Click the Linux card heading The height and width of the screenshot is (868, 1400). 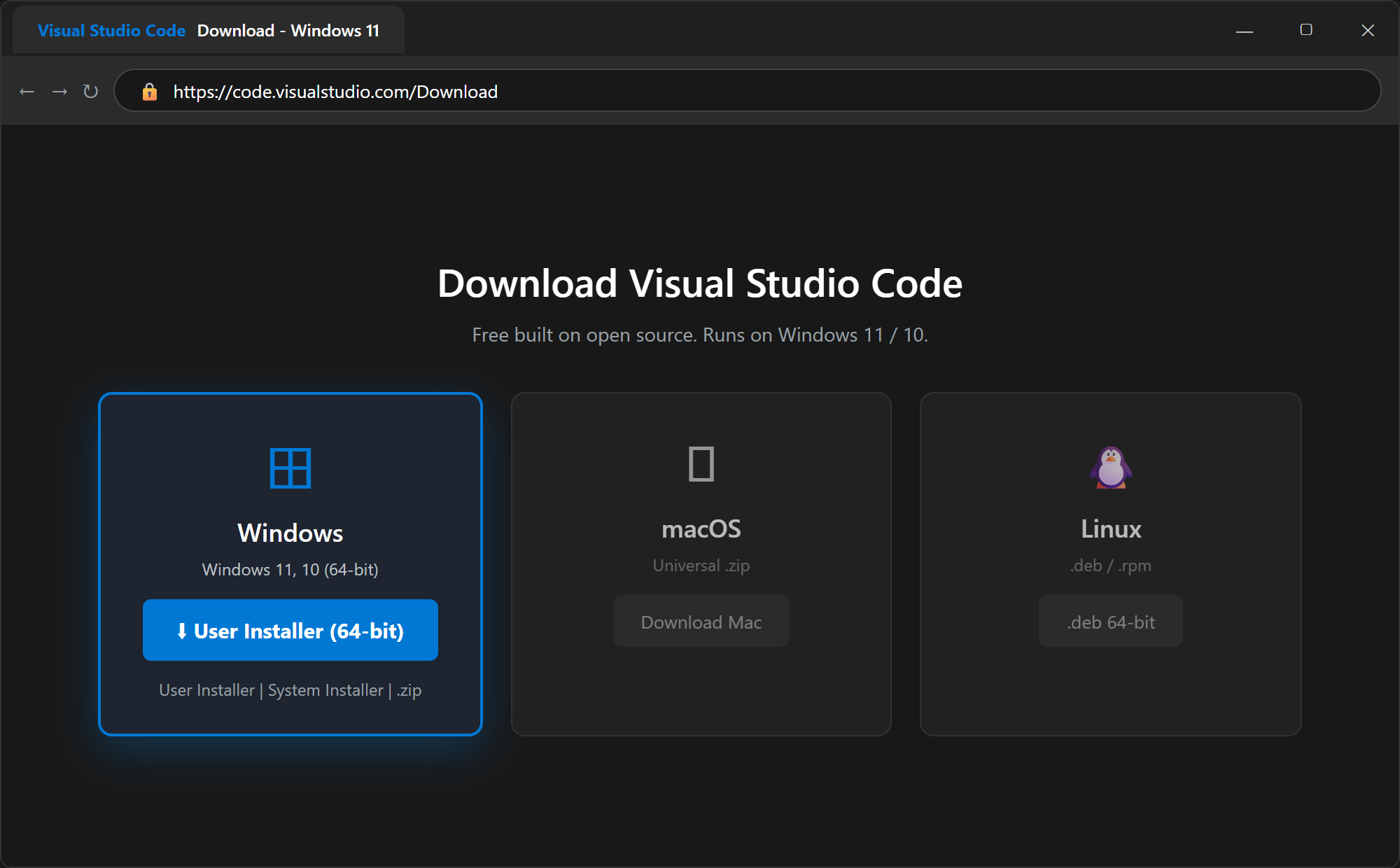[x=1111, y=529]
